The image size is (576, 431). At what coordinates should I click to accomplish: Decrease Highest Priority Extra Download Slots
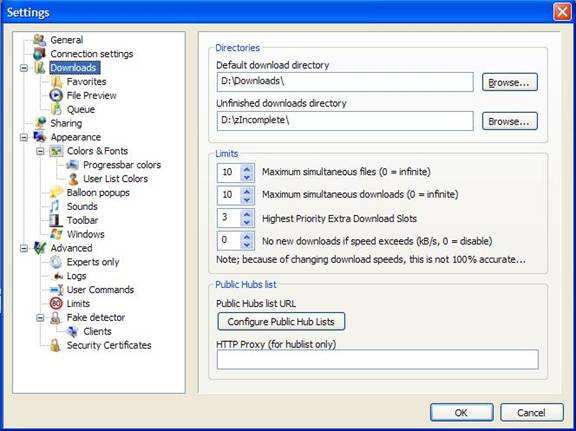[247, 223]
